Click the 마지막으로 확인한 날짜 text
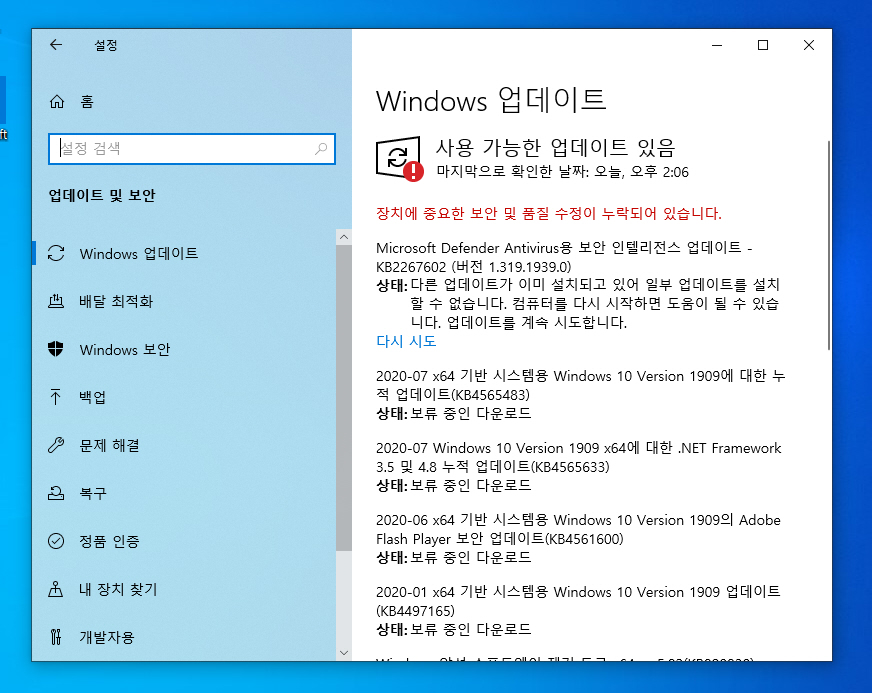This screenshot has height=693, width=872. [x=562, y=172]
